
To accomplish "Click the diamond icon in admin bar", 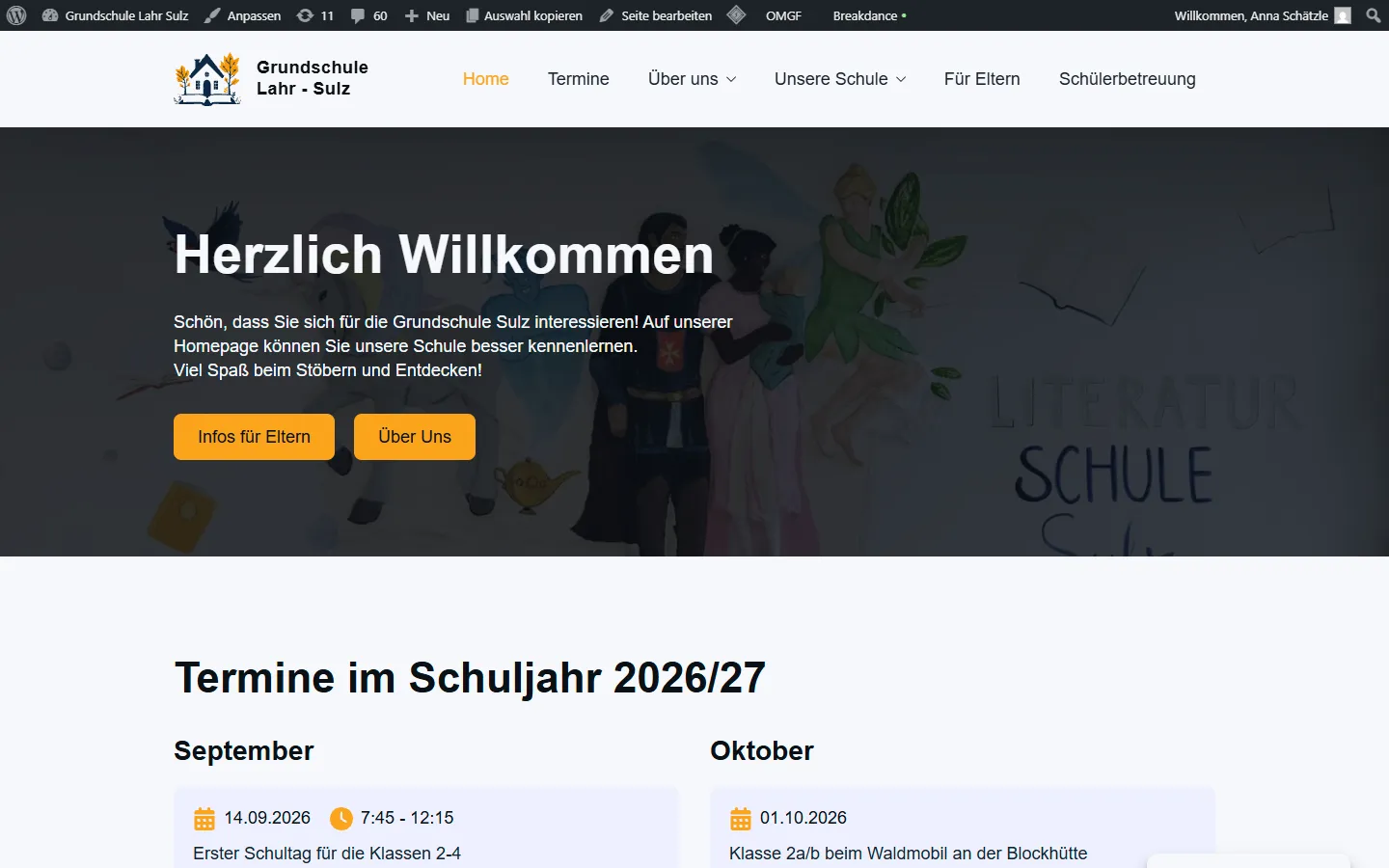I will click(736, 15).
